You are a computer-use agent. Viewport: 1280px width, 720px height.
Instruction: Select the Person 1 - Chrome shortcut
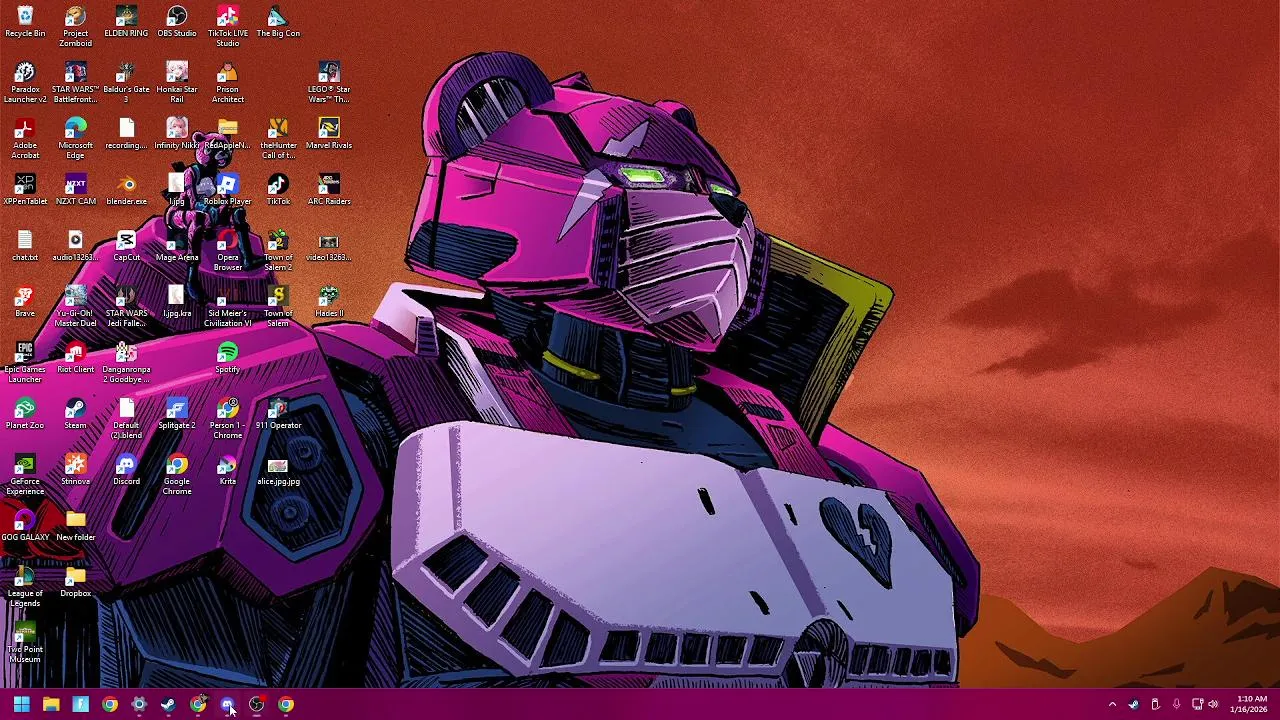(x=228, y=419)
